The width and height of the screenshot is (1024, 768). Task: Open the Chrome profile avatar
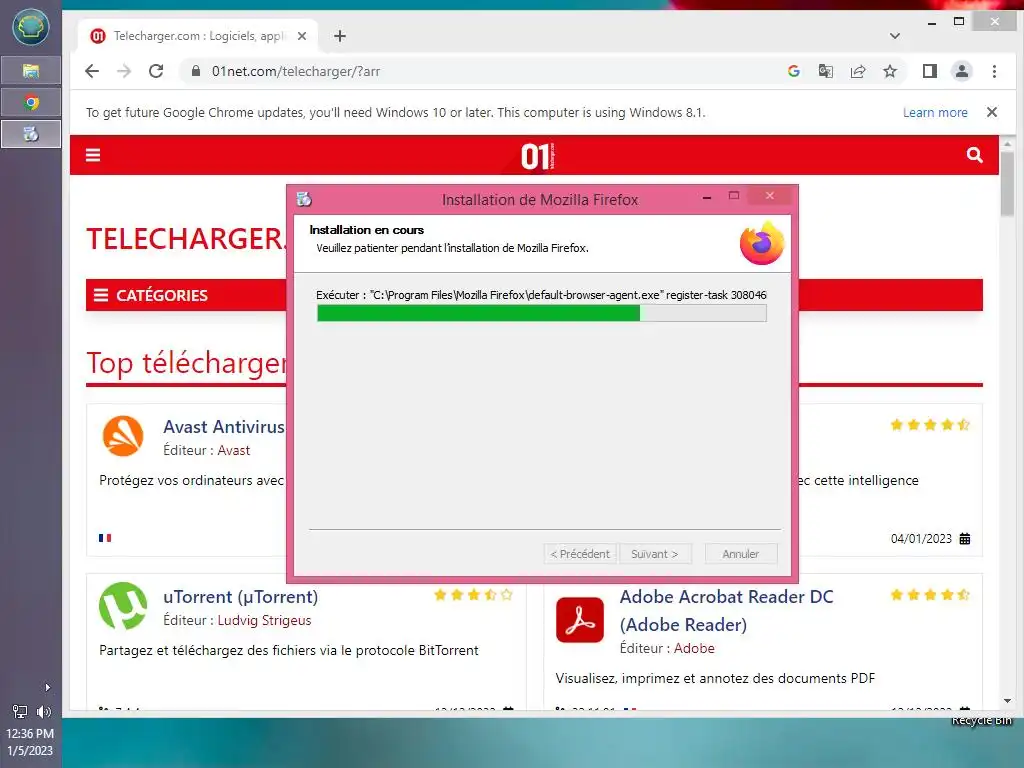coord(962,71)
